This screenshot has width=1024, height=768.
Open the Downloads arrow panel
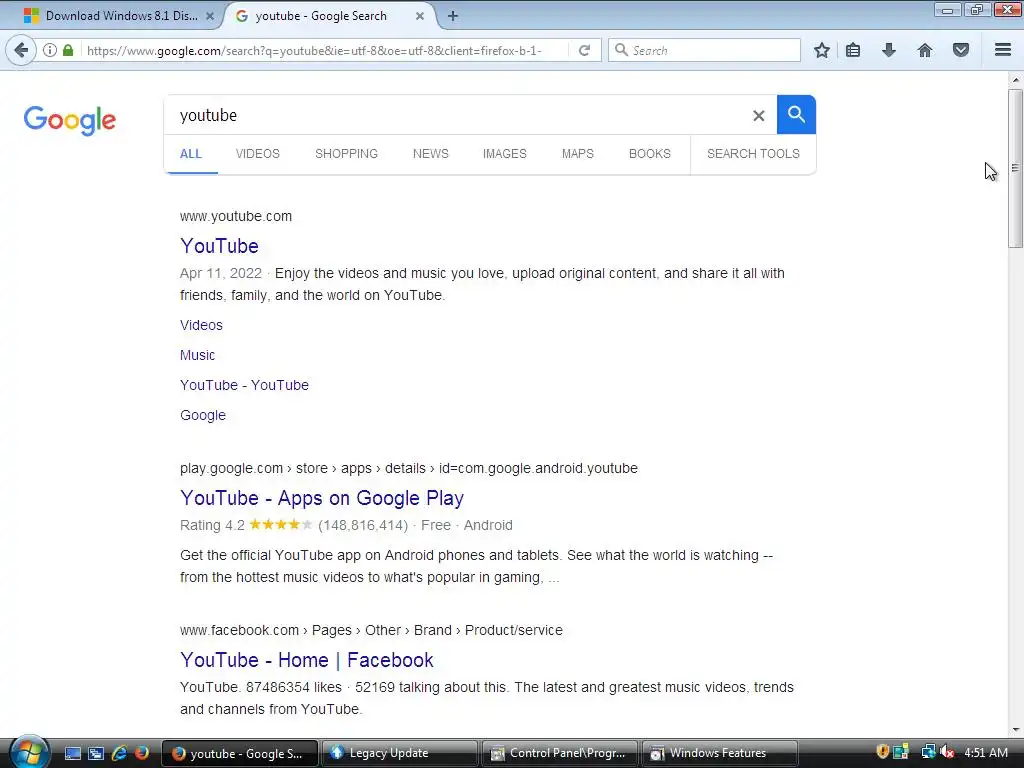pos(889,50)
